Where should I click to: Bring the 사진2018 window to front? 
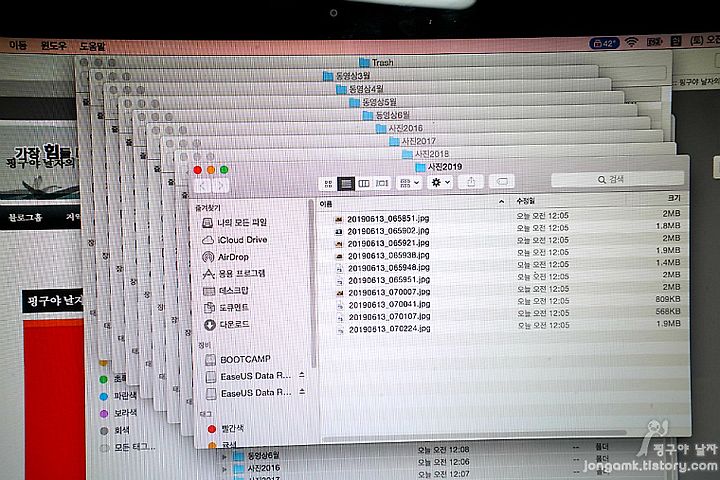pos(426,154)
